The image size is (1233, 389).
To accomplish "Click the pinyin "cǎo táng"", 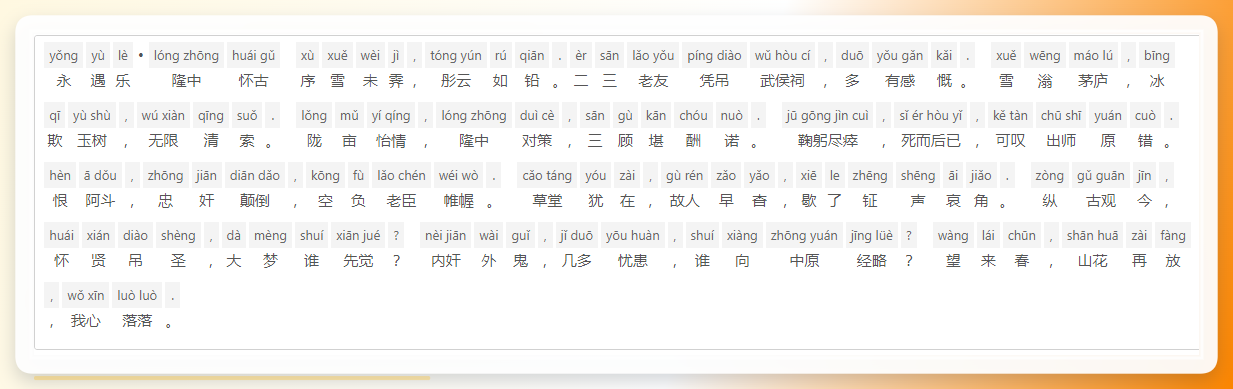I will [x=547, y=176].
